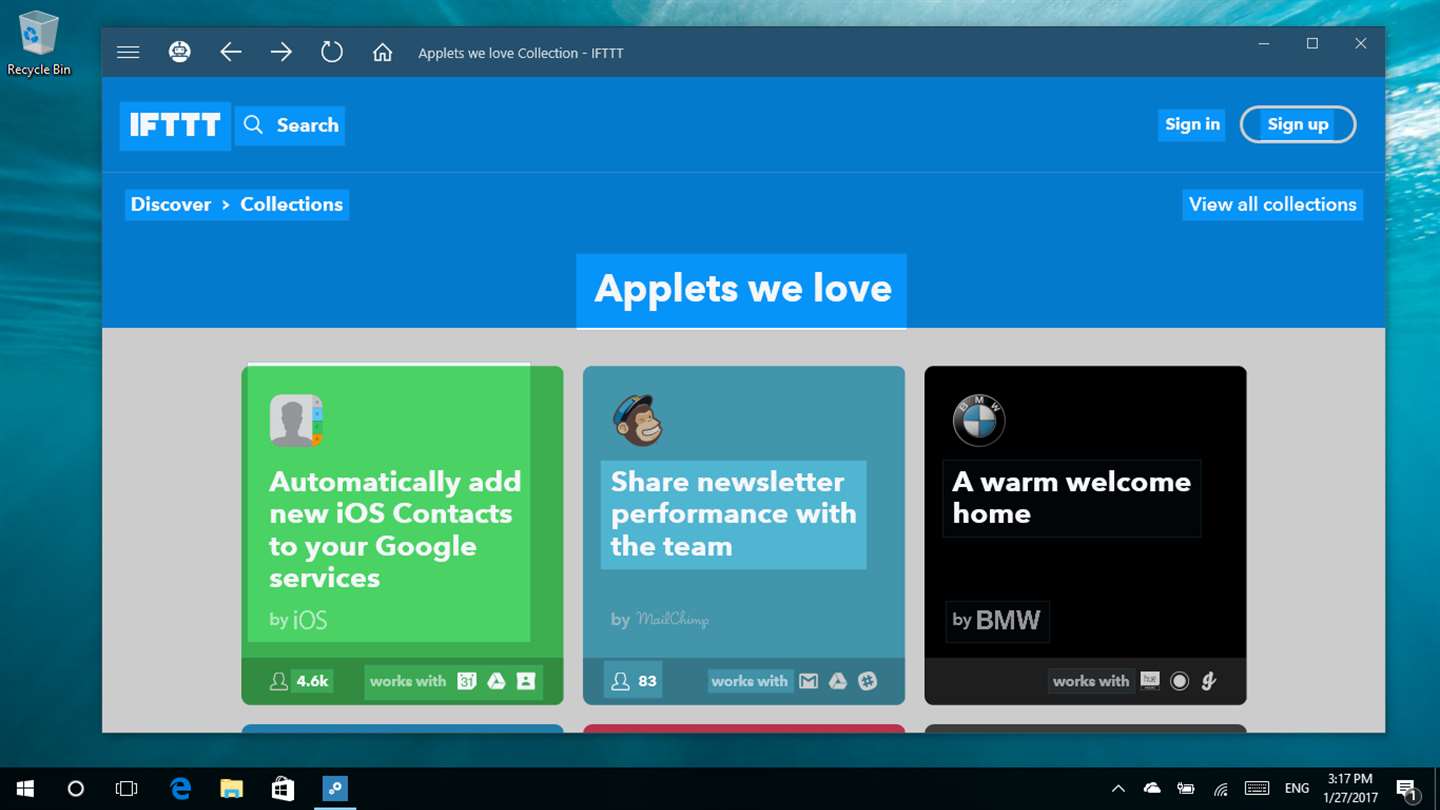The width and height of the screenshot is (1440, 810).
Task: Click the active IFTTT app taskbar icon
Action: (x=335, y=789)
